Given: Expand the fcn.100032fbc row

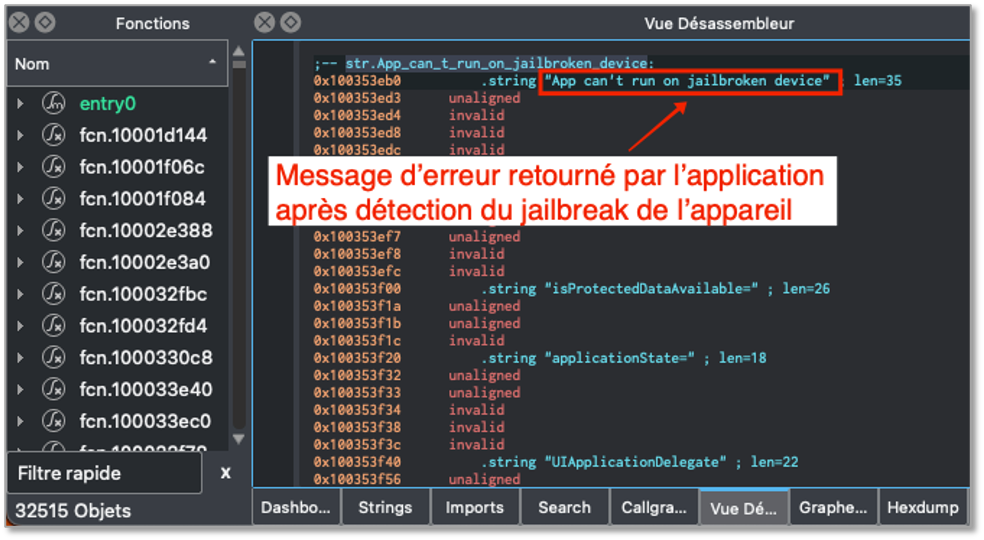Looking at the screenshot, I should 20,294.
